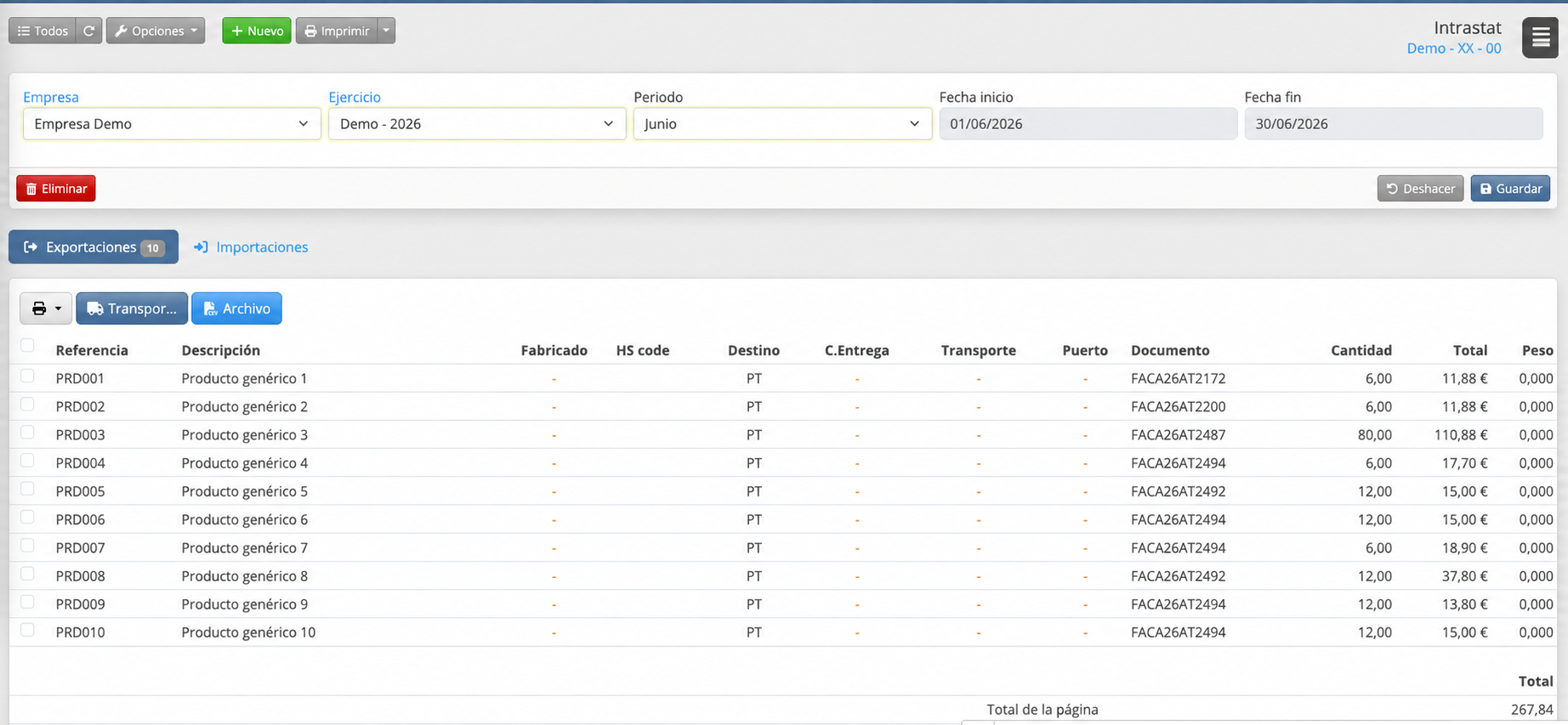
Task: Click the Ejercicio label link
Action: click(355, 97)
